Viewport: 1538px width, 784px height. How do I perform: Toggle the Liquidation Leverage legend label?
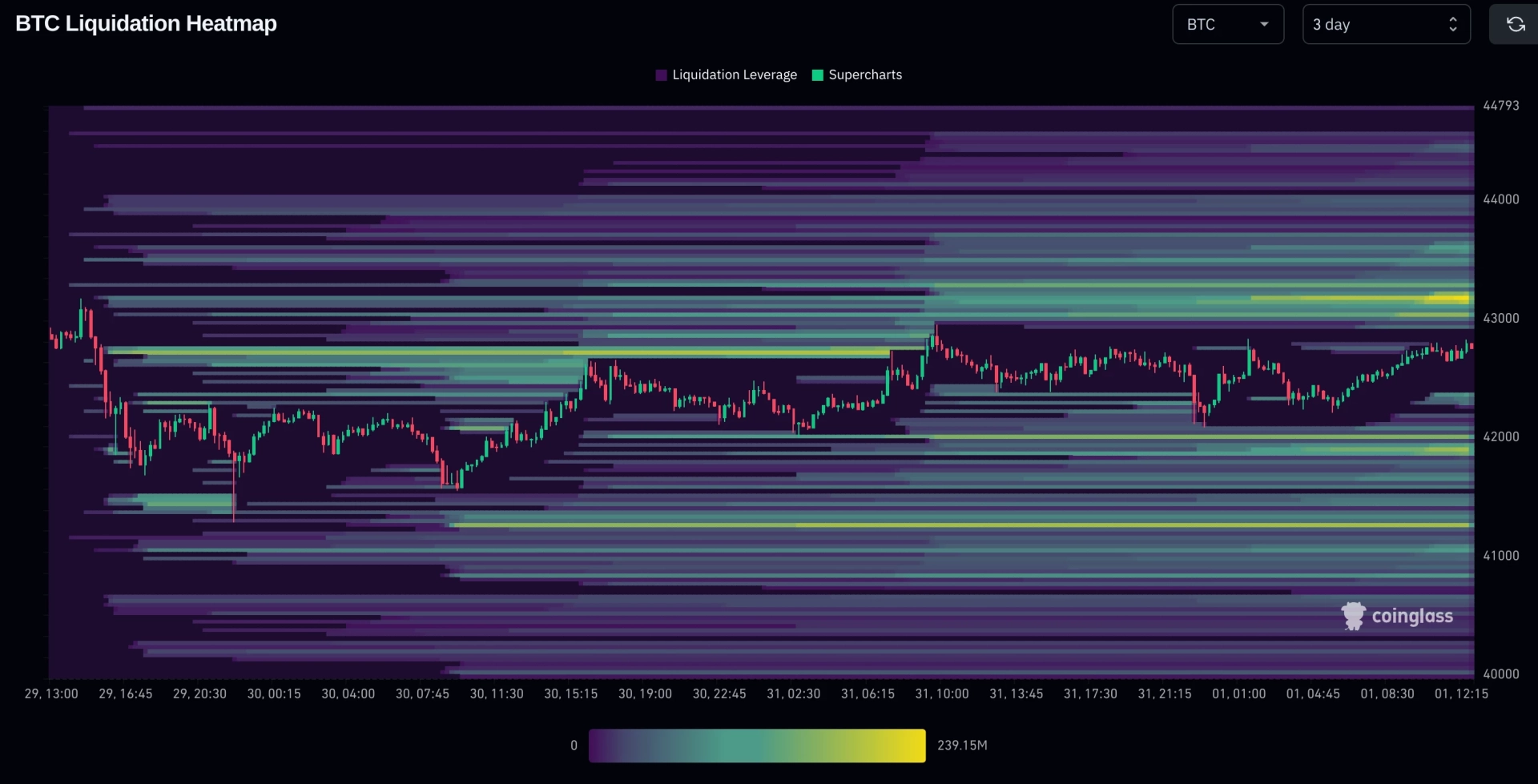tap(735, 74)
